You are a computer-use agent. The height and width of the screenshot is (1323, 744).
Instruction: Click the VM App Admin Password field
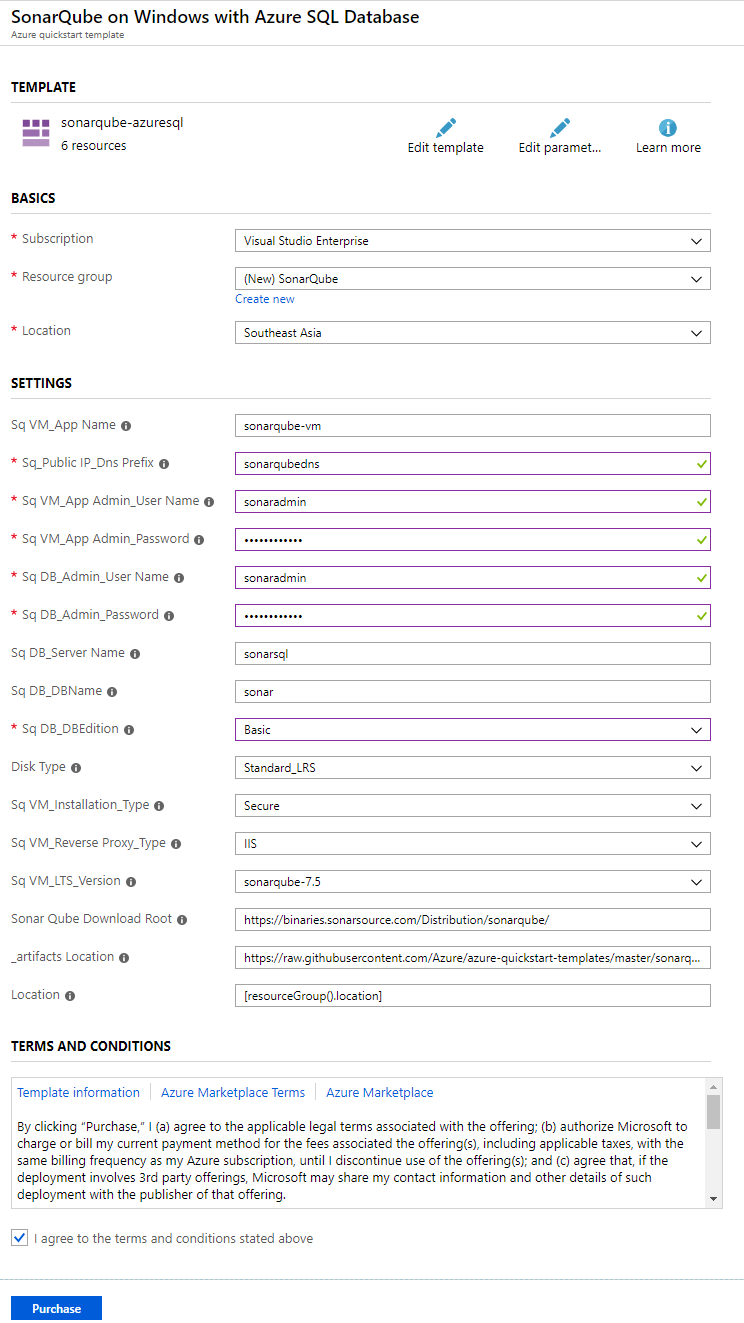point(472,540)
